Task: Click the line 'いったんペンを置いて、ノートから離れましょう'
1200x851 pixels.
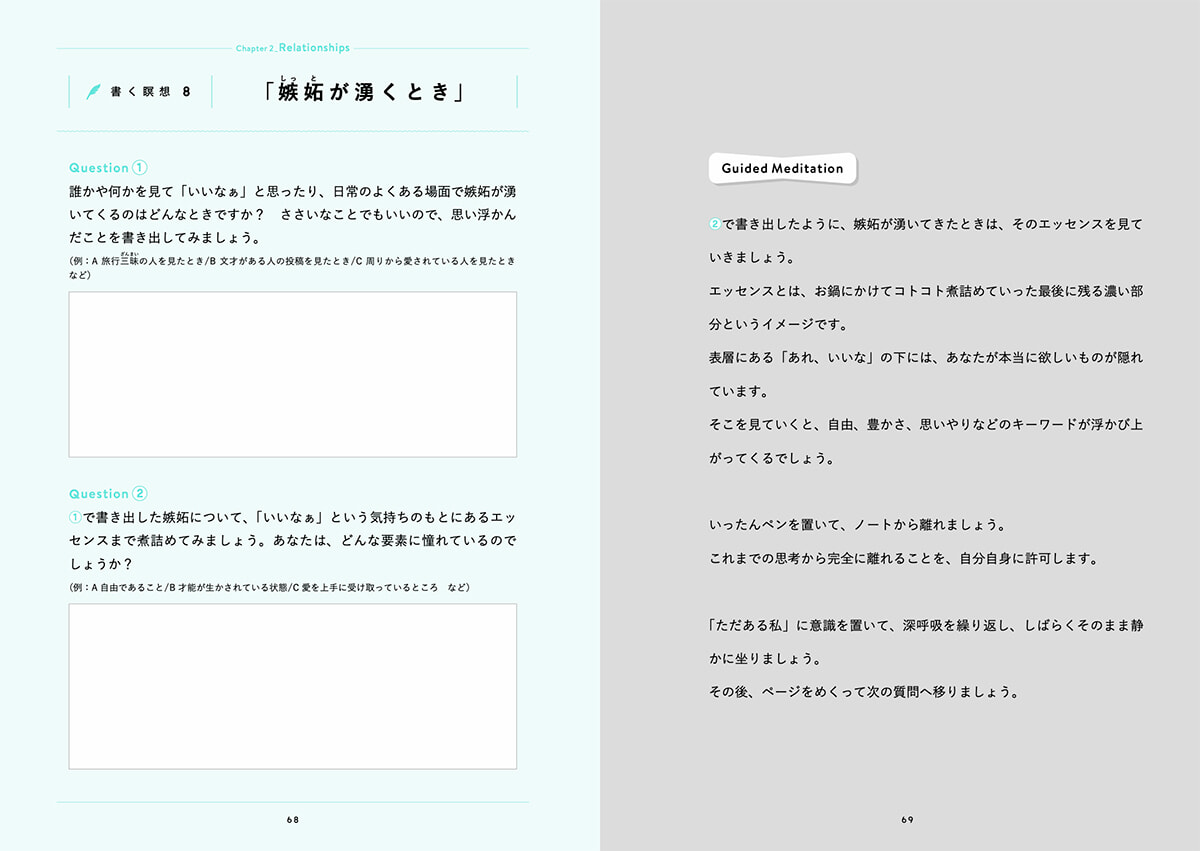Action: tap(857, 525)
